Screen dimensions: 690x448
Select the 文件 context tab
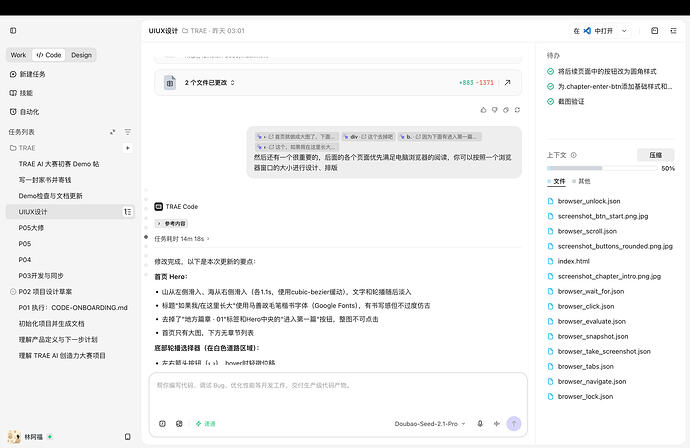(x=557, y=181)
